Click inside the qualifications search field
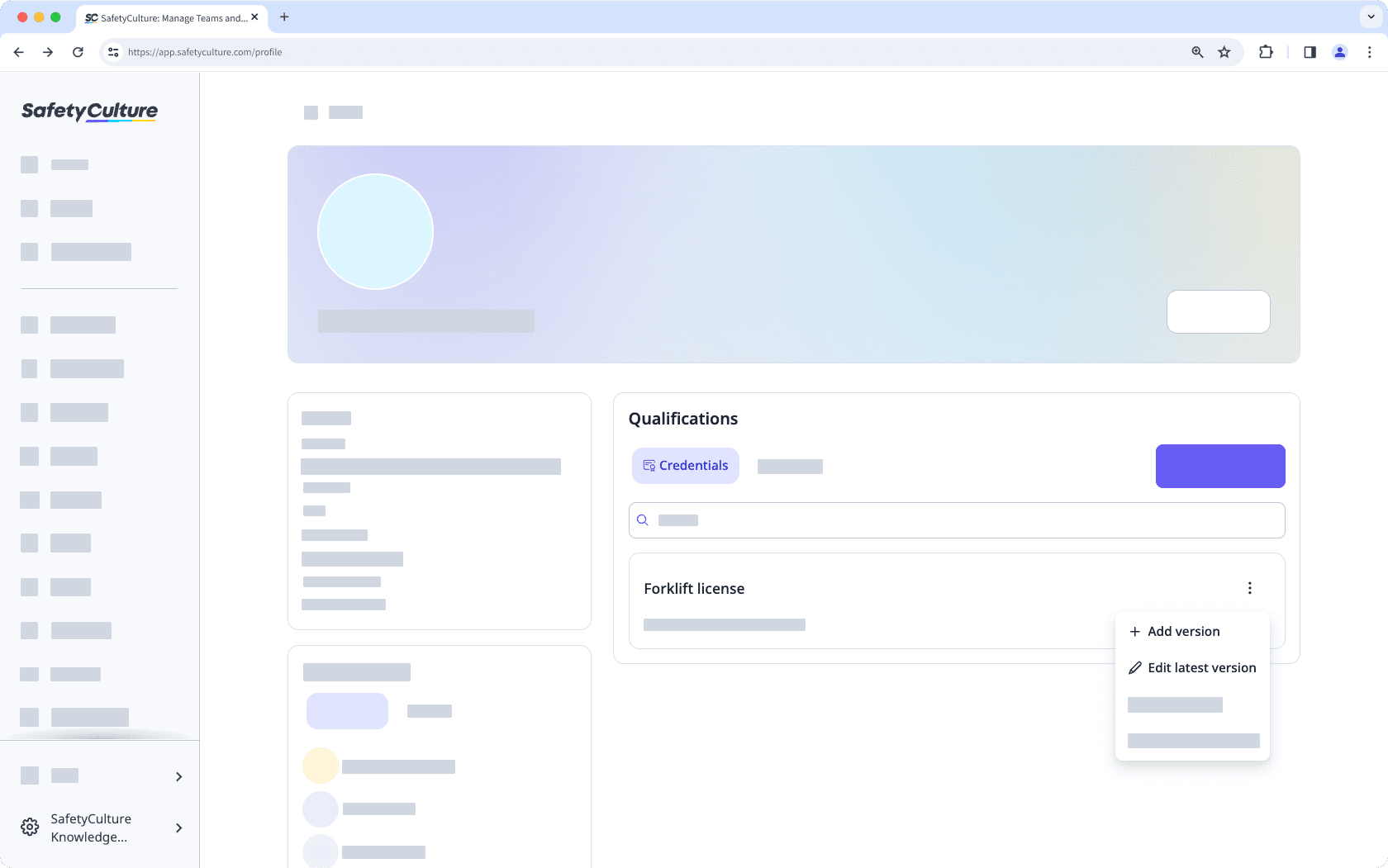This screenshot has width=1388, height=868. (x=909, y=520)
